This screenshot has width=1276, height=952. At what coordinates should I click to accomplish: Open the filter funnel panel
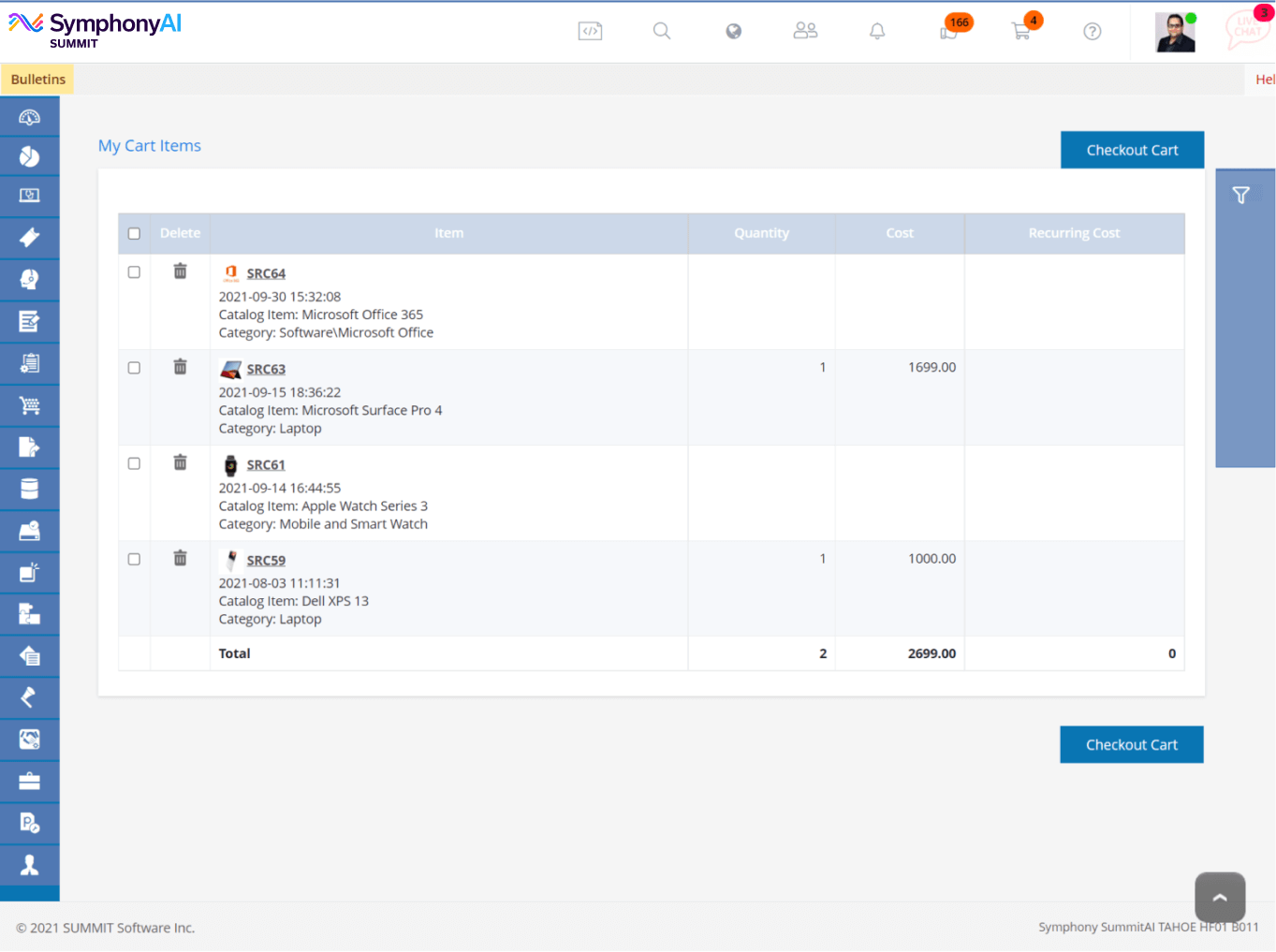tap(1241, 195)
